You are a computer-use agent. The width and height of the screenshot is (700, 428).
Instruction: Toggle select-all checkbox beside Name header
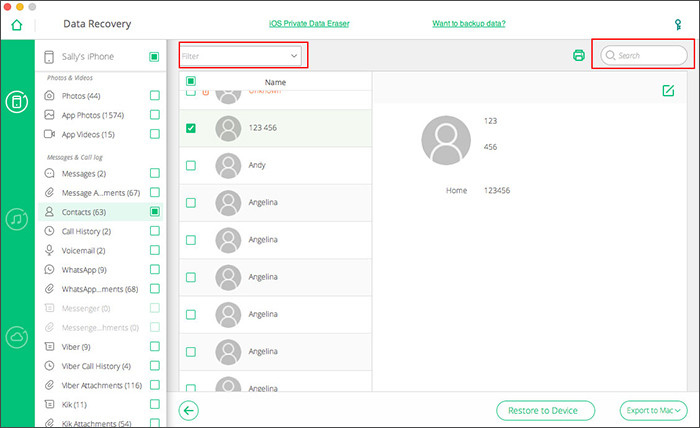click(191, 82)
